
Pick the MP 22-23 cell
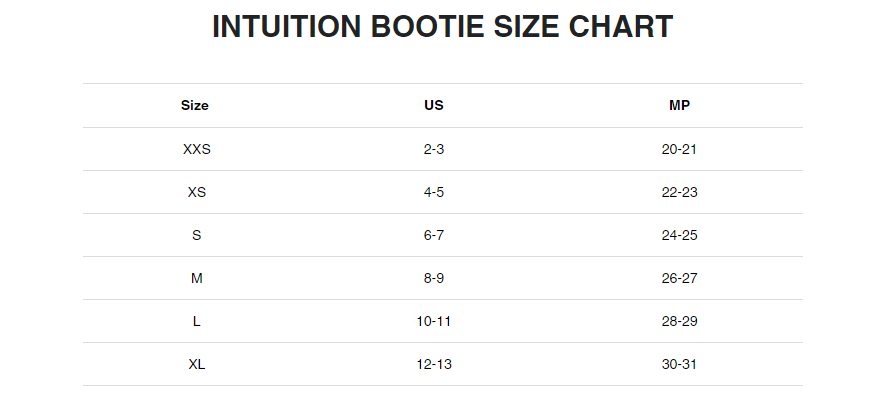click(679, 192)
